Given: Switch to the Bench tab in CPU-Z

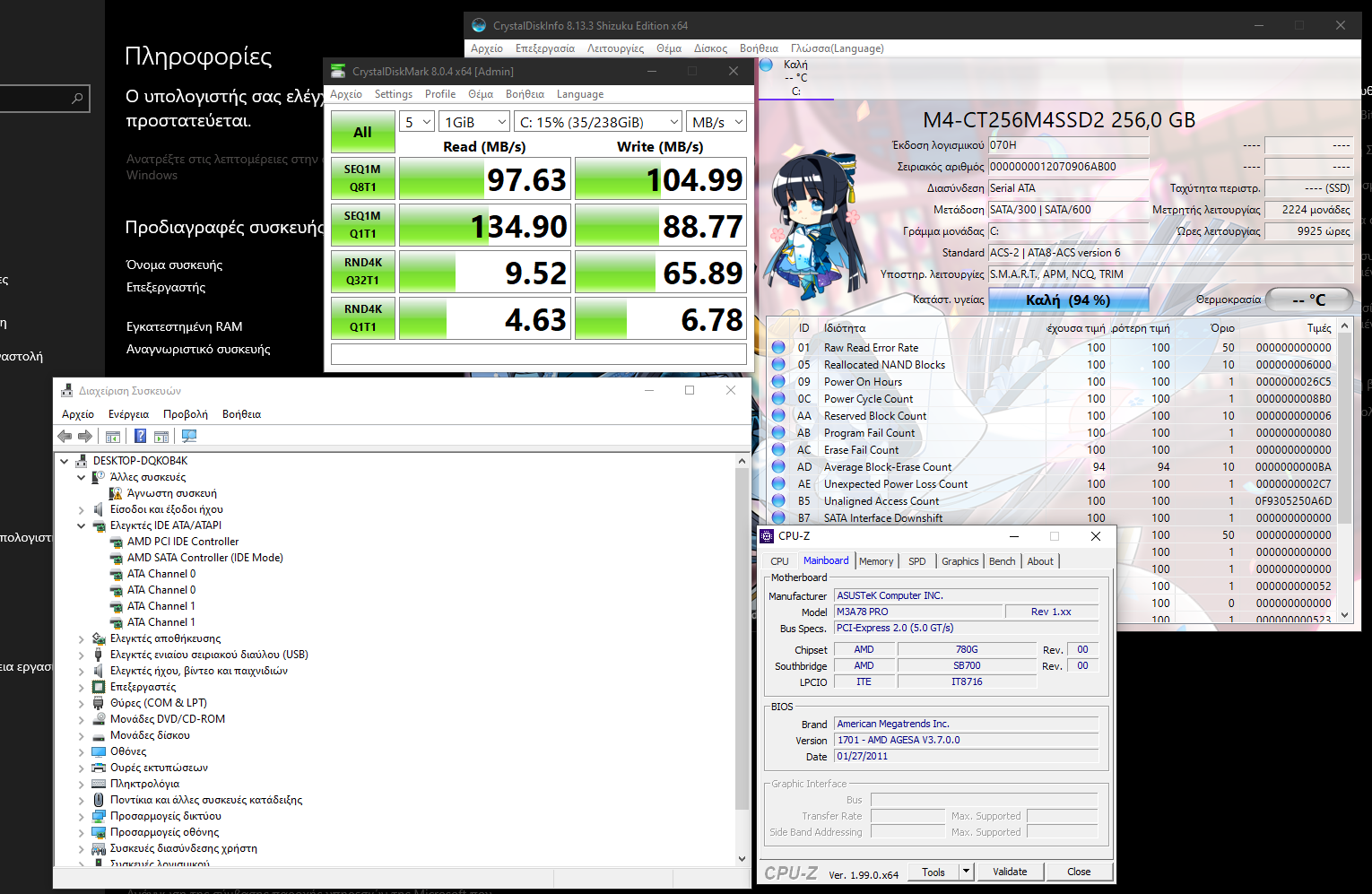Looking at the screenshot, I should (1003, 561).
